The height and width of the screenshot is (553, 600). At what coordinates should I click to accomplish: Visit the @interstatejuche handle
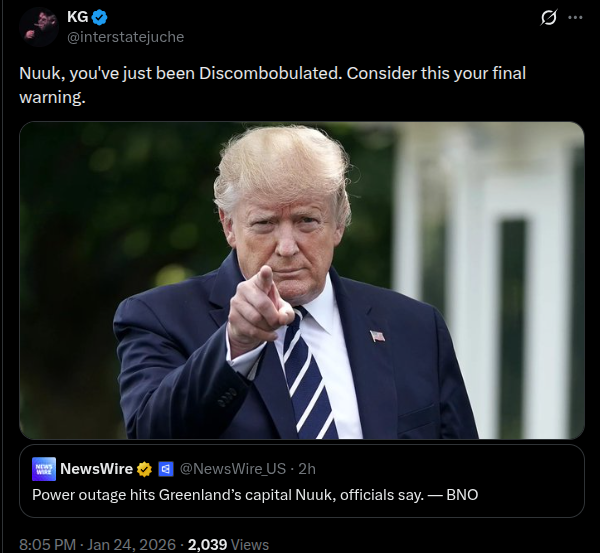point(126,37)
